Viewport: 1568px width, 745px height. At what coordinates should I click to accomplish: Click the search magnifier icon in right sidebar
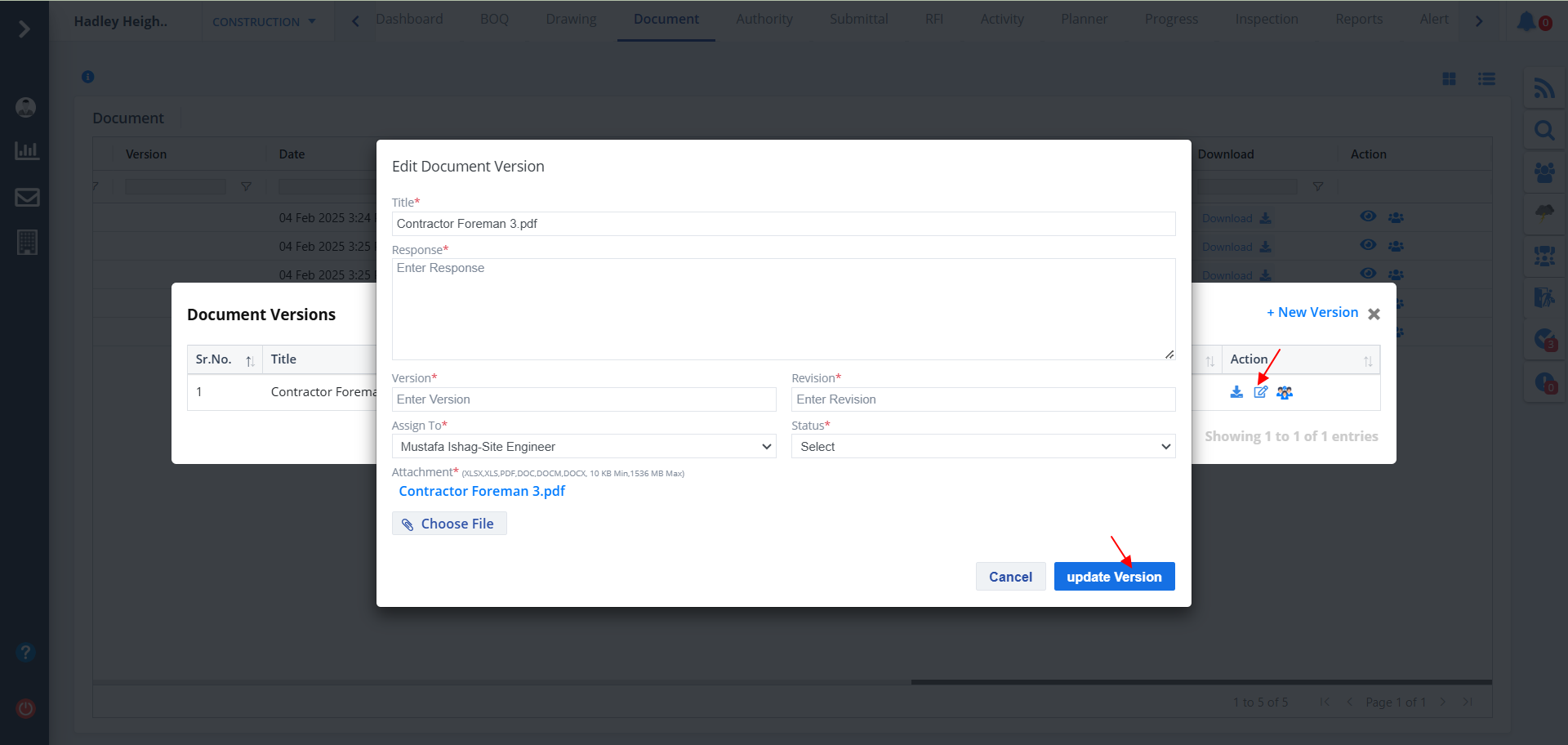coord(1543,131)
